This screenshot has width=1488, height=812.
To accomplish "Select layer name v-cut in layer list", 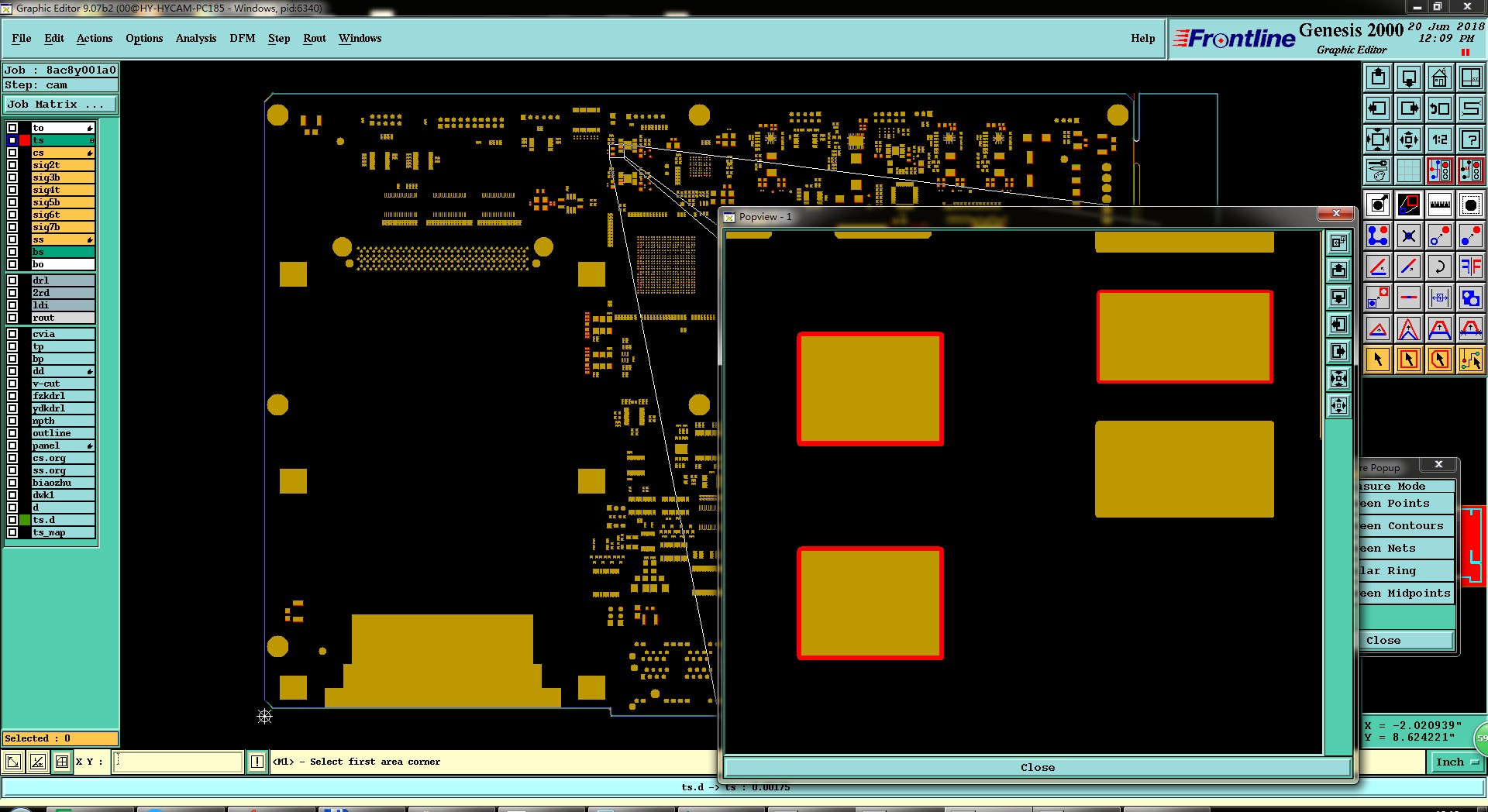I will coord(63,384).
